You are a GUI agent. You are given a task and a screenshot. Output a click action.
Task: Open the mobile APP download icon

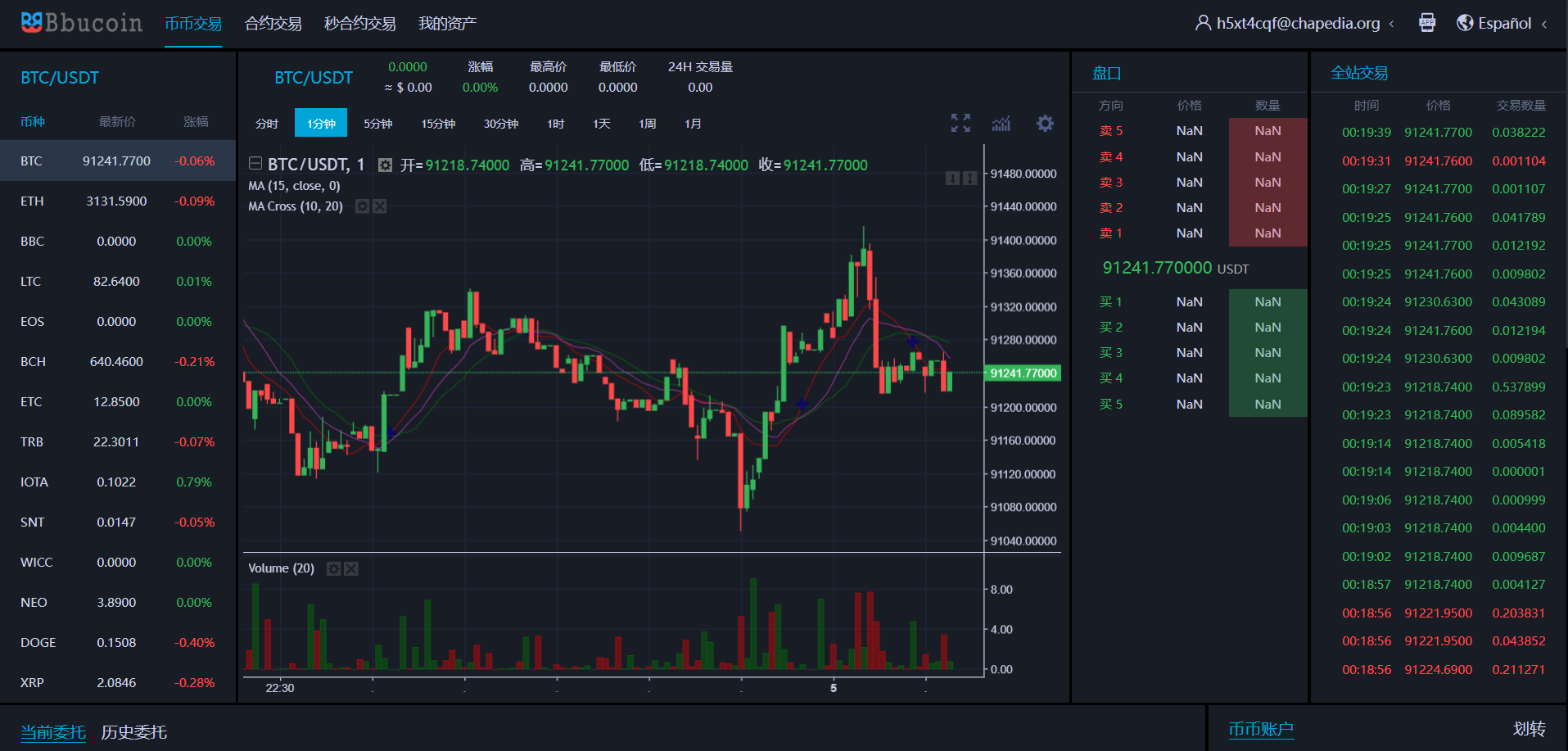tap(1427, 23)
